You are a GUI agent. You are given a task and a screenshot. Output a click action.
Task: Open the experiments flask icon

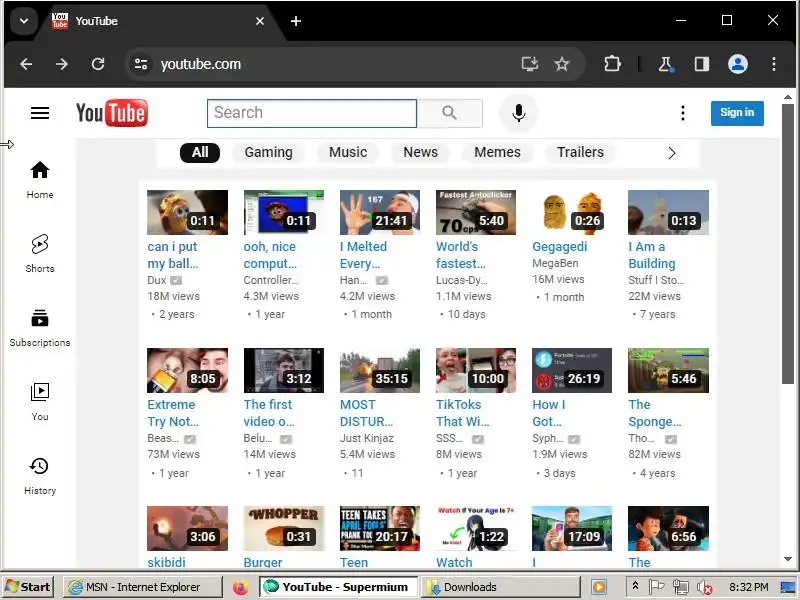coord(665,64)
